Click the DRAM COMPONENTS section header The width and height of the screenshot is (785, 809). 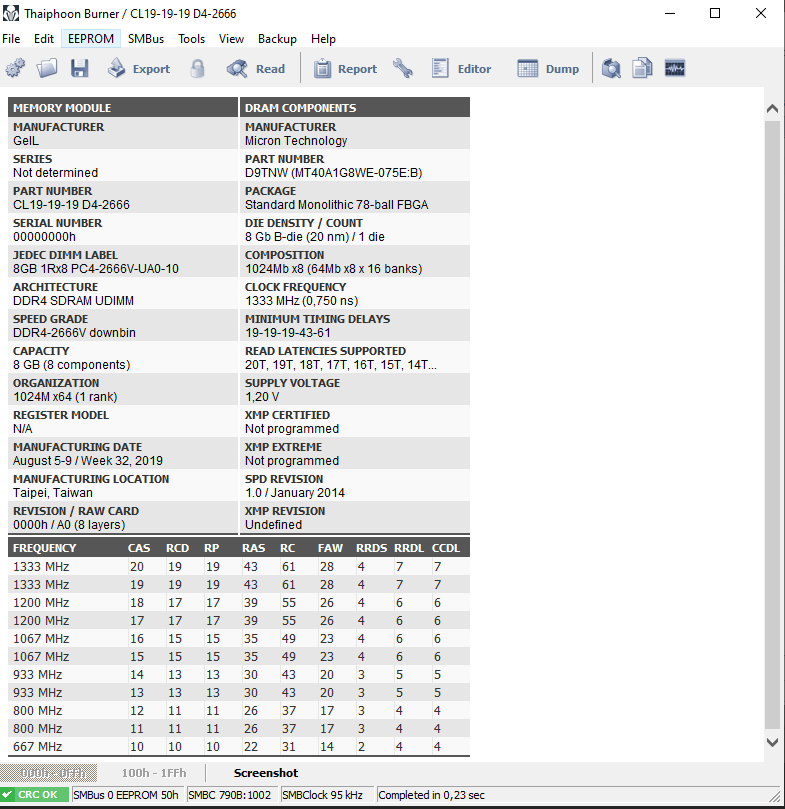coord(300,108)
